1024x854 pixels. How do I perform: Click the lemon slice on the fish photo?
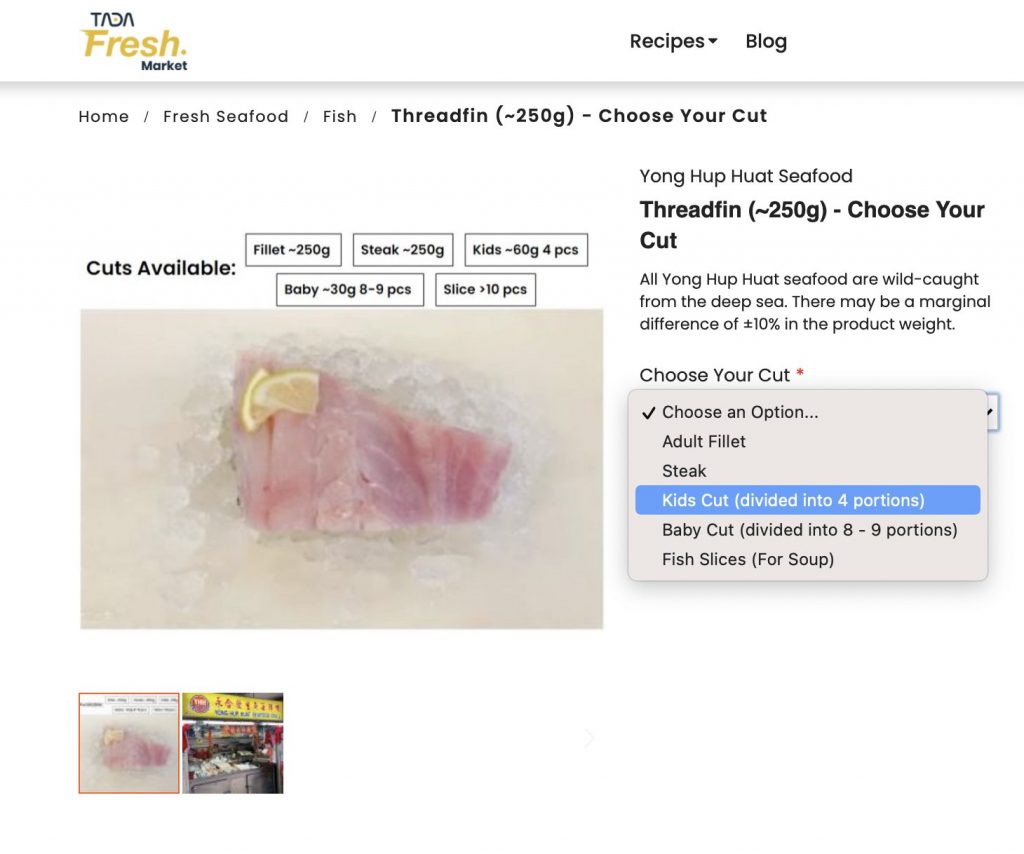280,398
